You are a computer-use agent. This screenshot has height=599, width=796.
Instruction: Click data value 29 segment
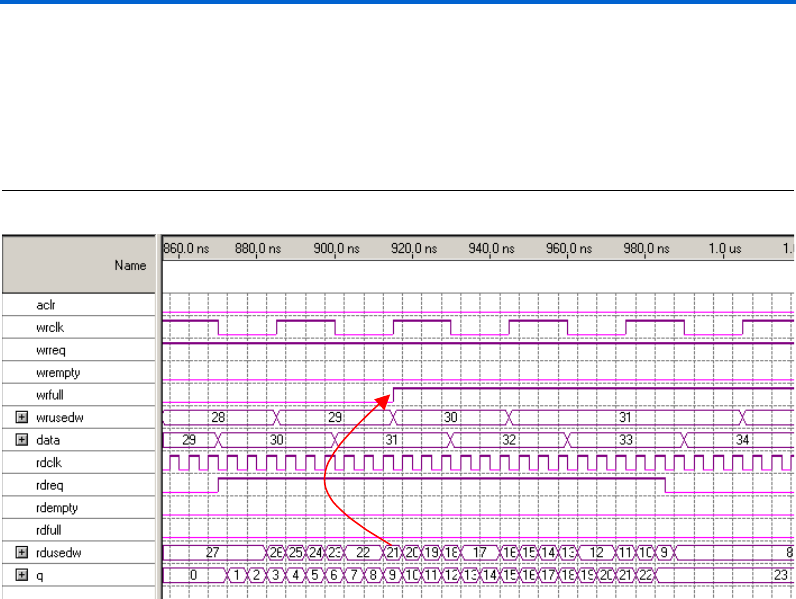(x=190, y=440)
